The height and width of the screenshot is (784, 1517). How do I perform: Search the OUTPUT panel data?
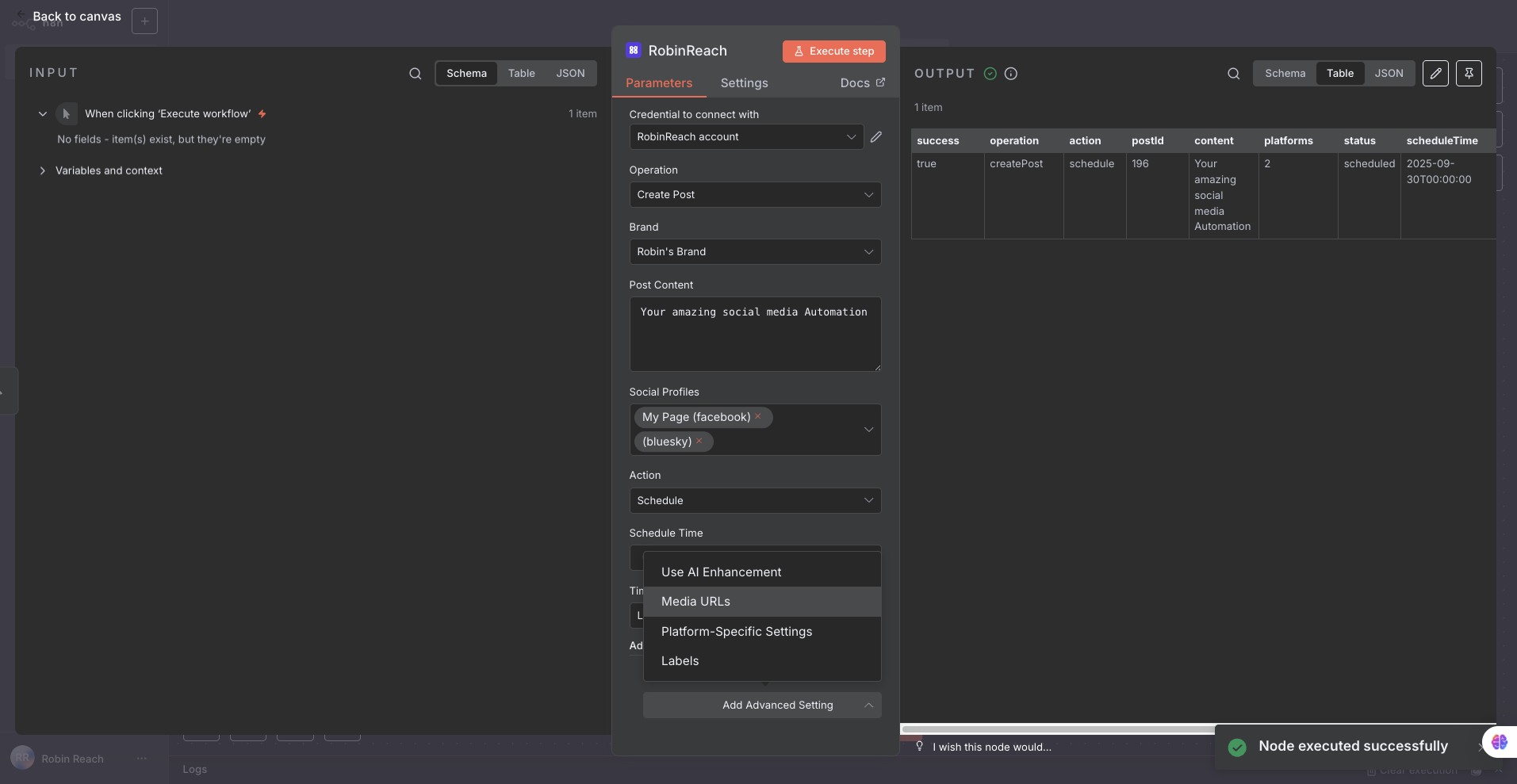1233,74
